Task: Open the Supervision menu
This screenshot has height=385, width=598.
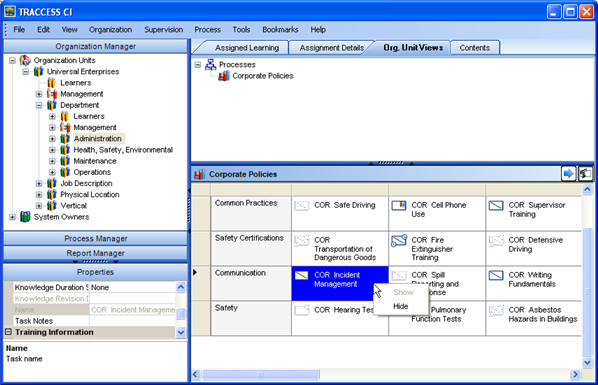Action: click(x=163, y=29)
